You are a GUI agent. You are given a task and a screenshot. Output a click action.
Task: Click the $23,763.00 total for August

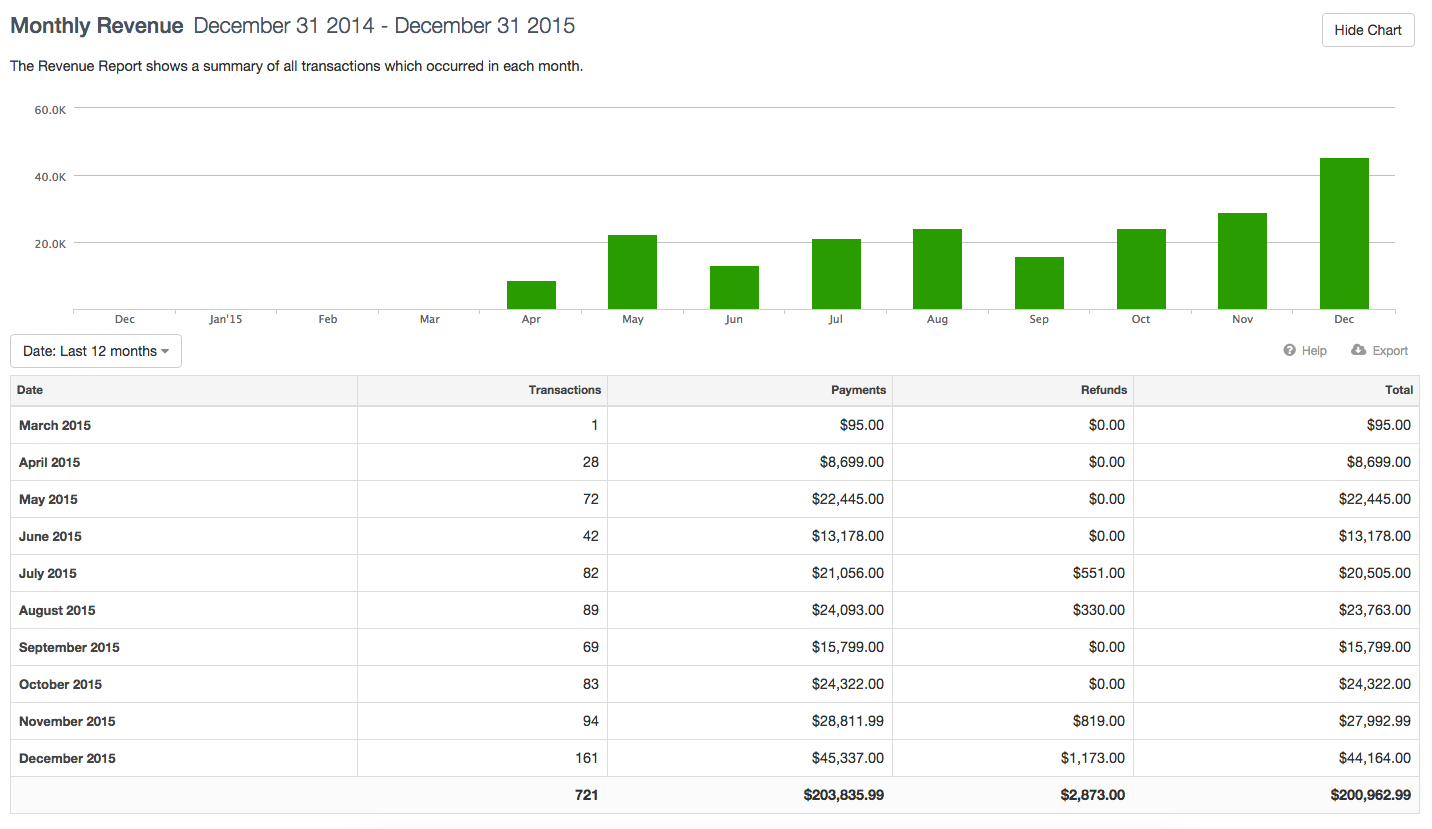1375,611
